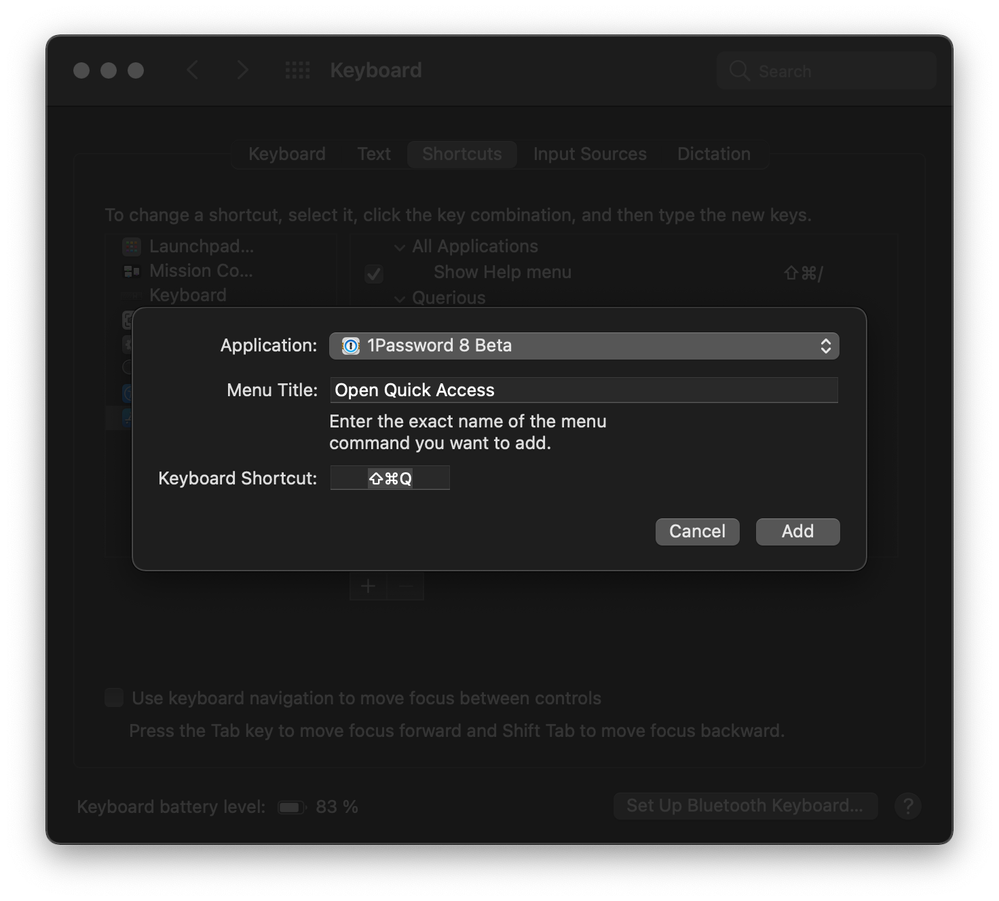This screenshot has height=901, width=999.
Task: Open the Input Sources tab
Action: (589, 154)
